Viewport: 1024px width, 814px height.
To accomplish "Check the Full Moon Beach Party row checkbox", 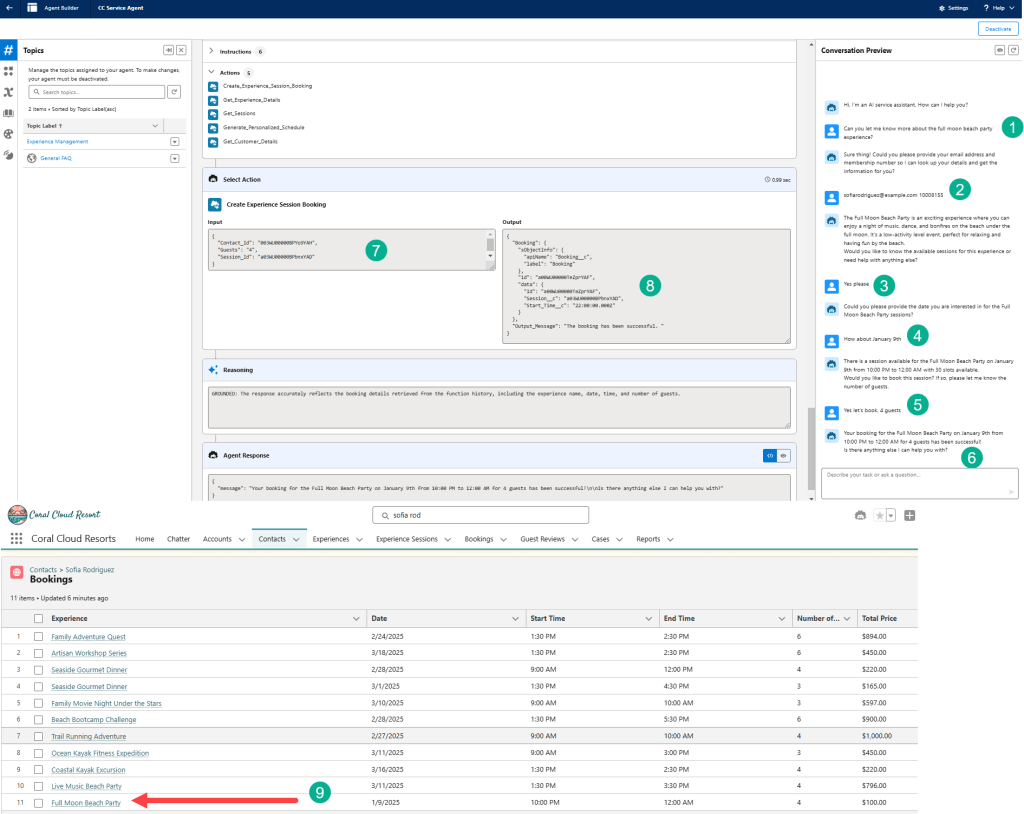I will tap(38, 803).
